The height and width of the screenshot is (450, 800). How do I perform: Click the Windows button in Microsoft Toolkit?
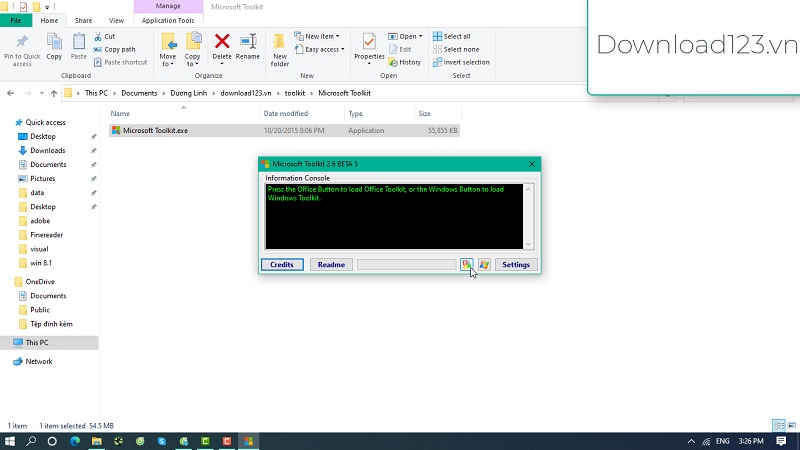(x=484, y=265)
